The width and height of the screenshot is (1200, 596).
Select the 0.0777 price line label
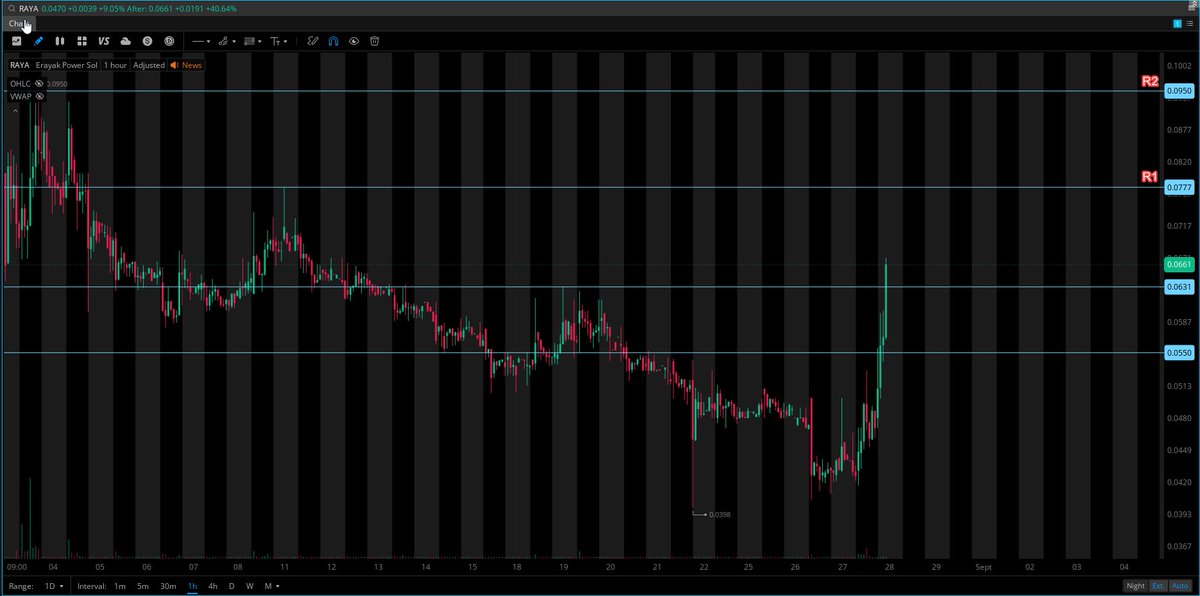(1181, 187)
